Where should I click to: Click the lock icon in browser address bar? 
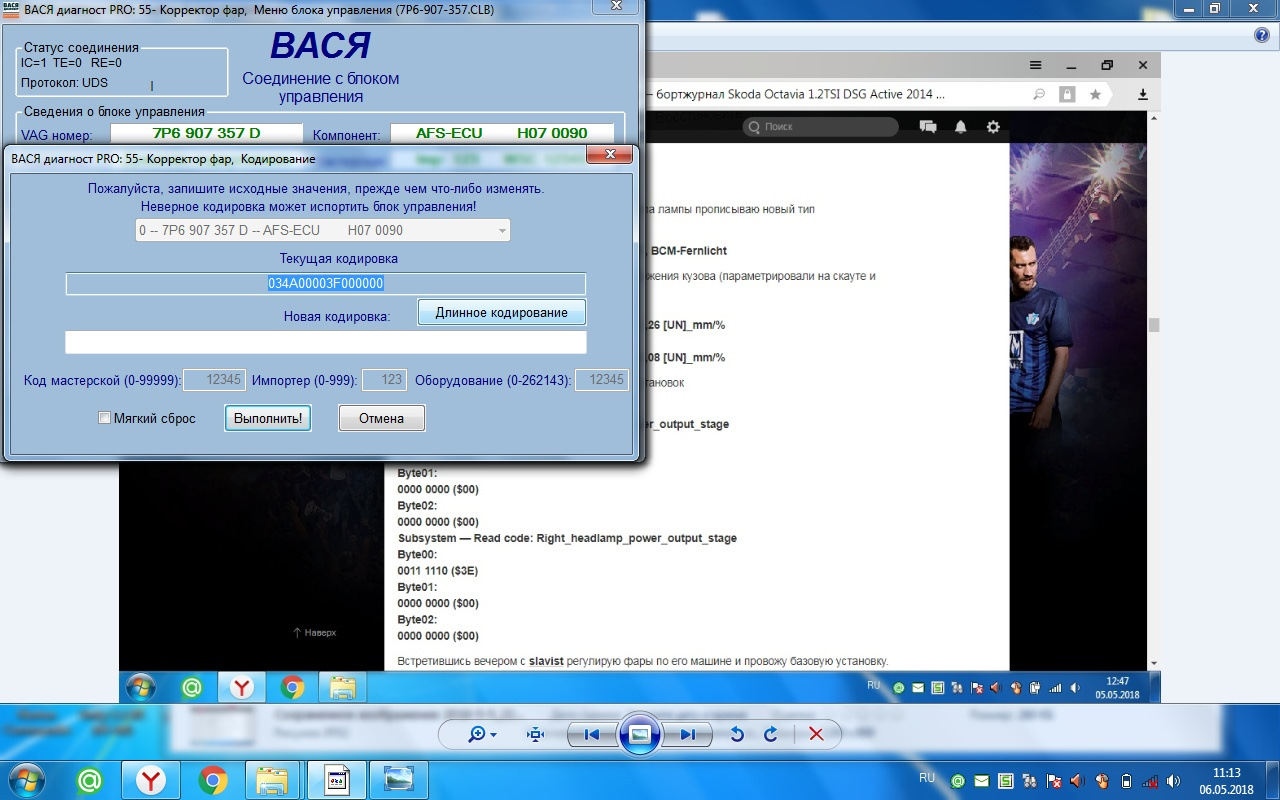pos(1067,94)
